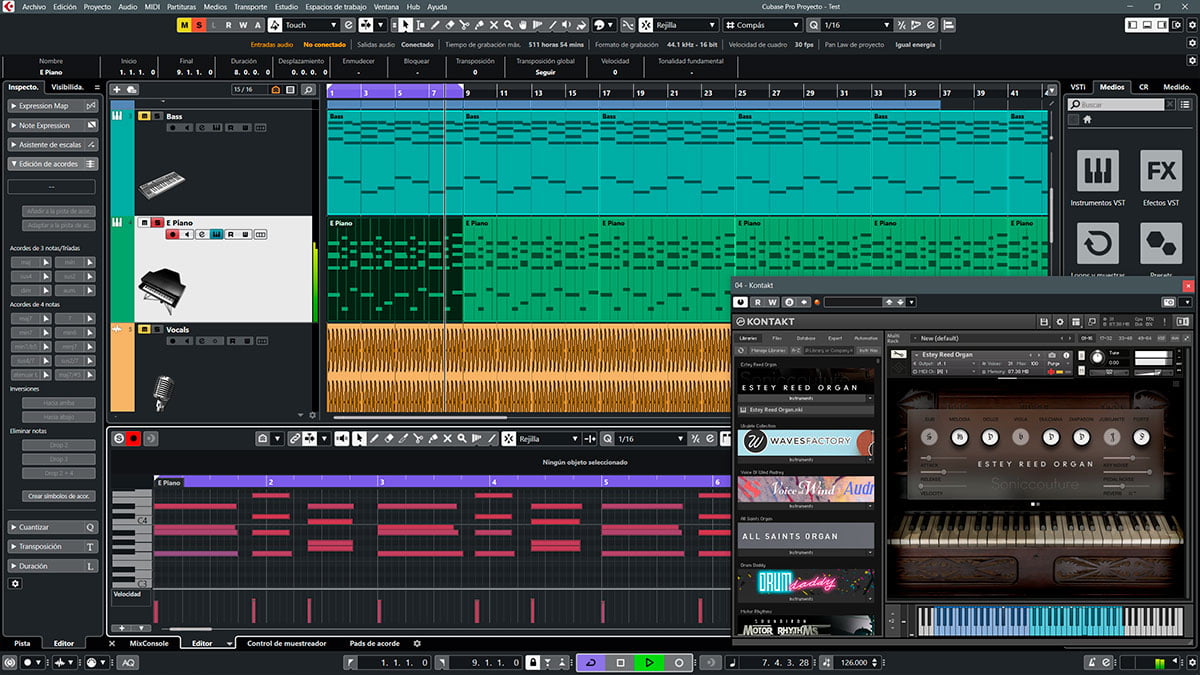1200x675 pixels.
Task: Click the Drop 2 button
Action: 58,445
